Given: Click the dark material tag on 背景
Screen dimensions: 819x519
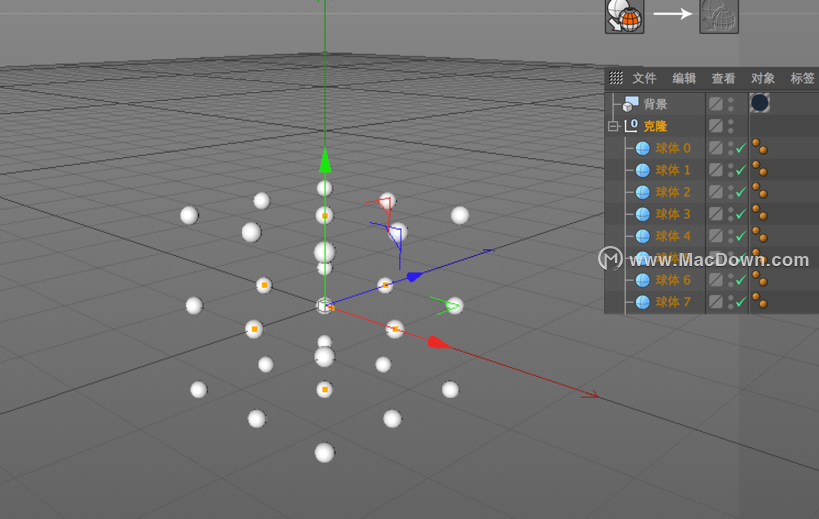Looking at the screenshot, I should tap(759, 103).
